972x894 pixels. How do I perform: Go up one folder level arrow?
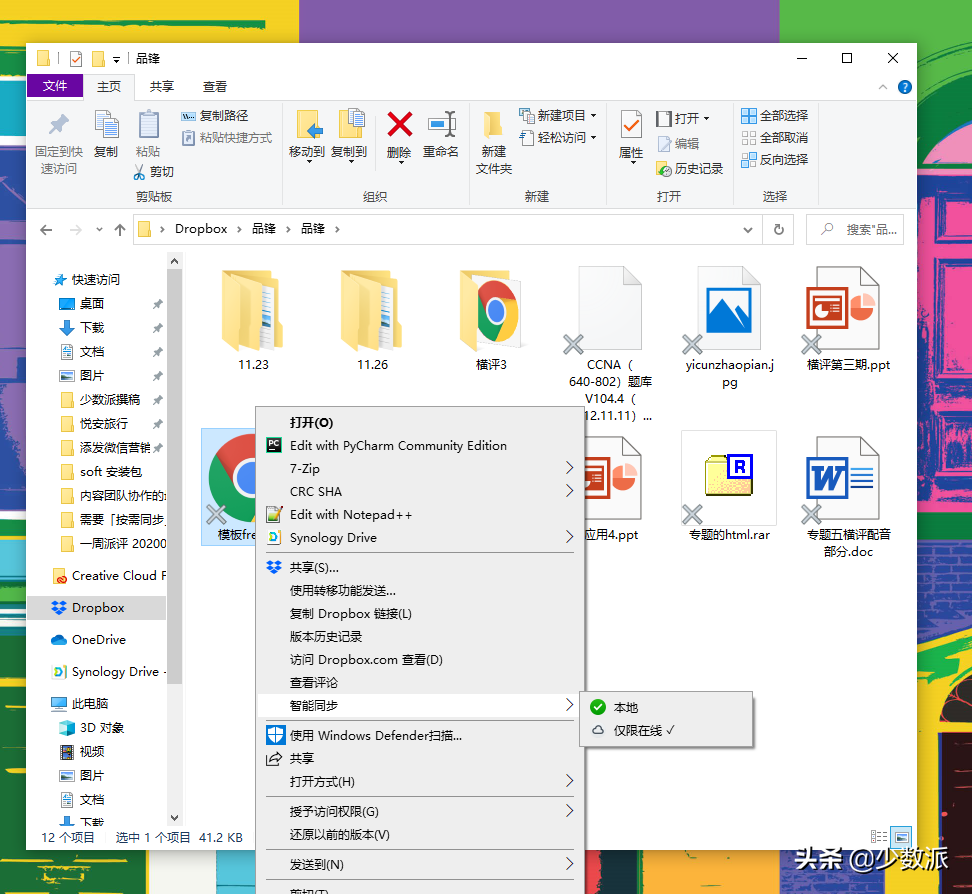coord(120,230)
